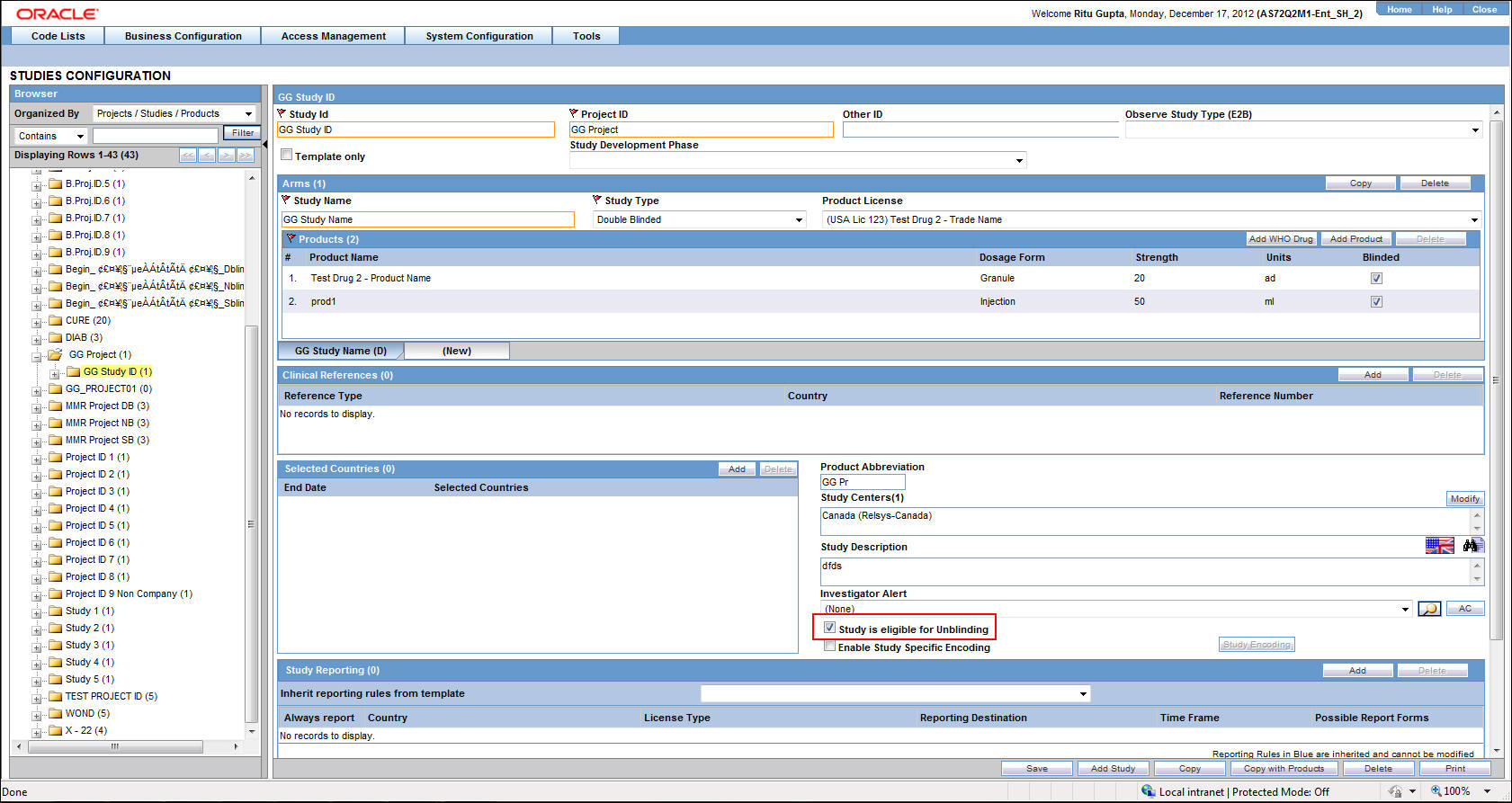
Task: Open the Business Configuration menu
Action: (x=183, y=36)
